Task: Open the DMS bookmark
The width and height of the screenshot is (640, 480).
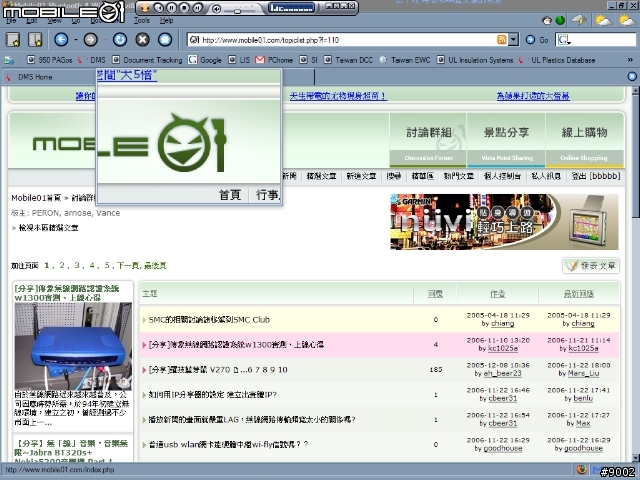Action: [92, 60]
